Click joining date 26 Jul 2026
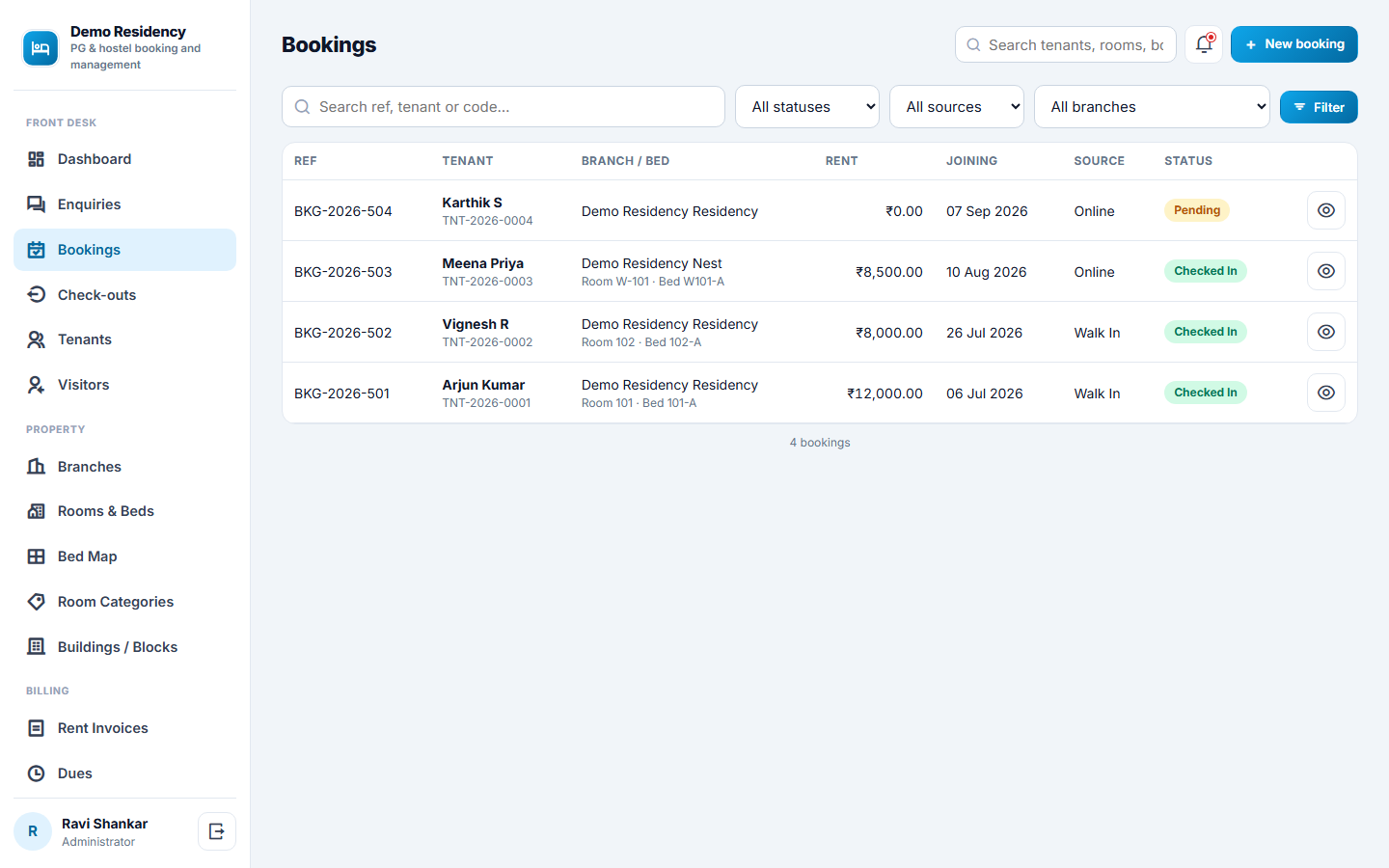 [984, 333]
